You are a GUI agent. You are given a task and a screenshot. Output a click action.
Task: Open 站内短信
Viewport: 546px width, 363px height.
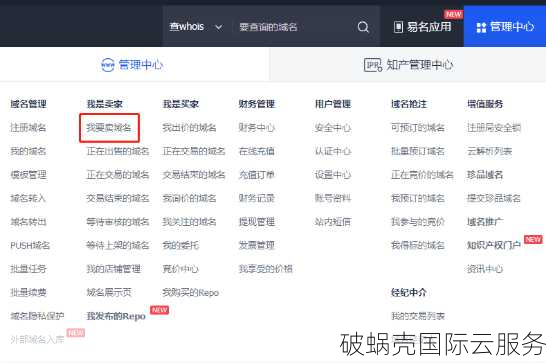tap(333, 222)
